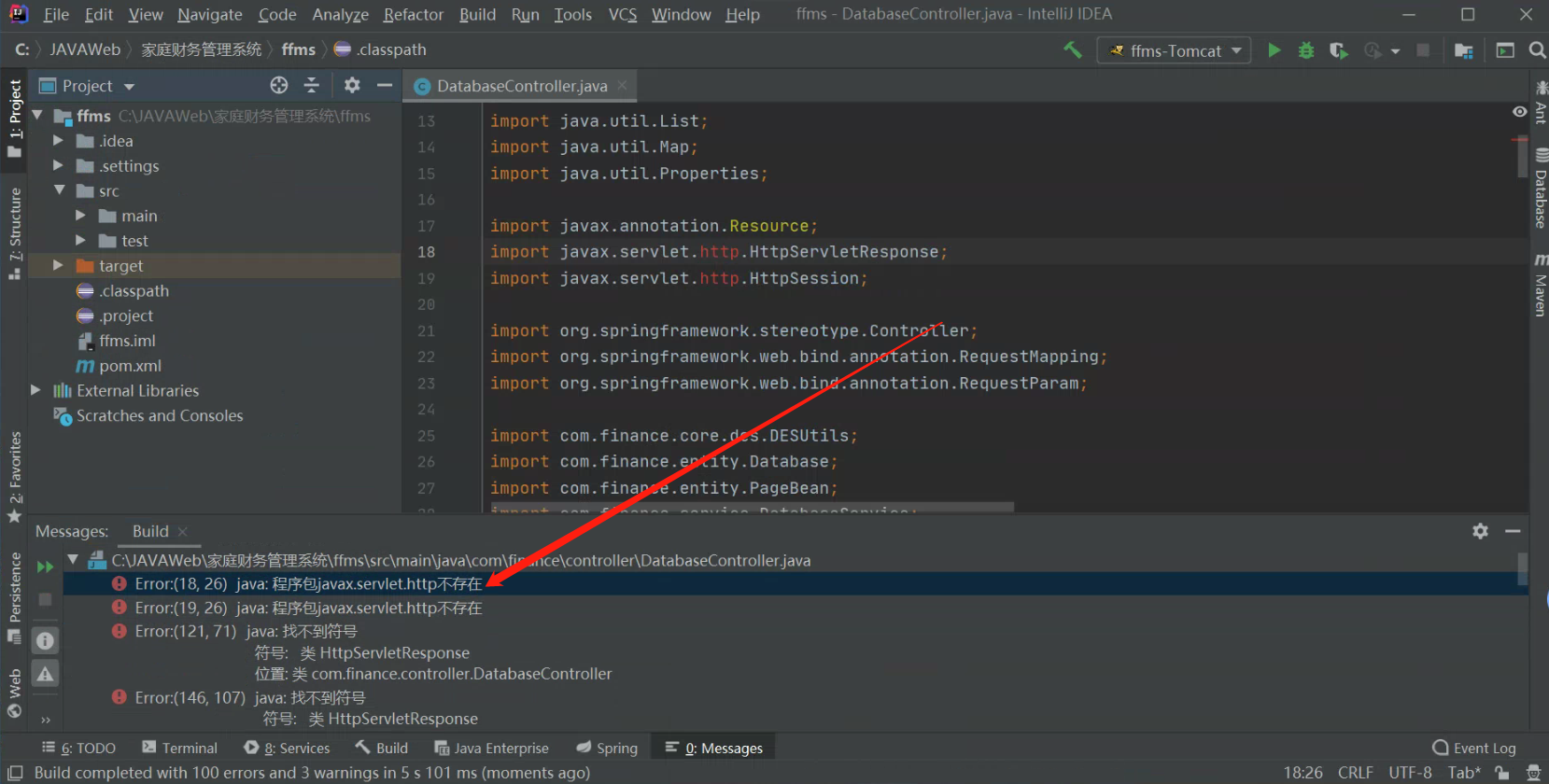Screen dimensions: 1549x784
Task: Click the lock read-only icon in the status bar
Action: click(1502, 773)
